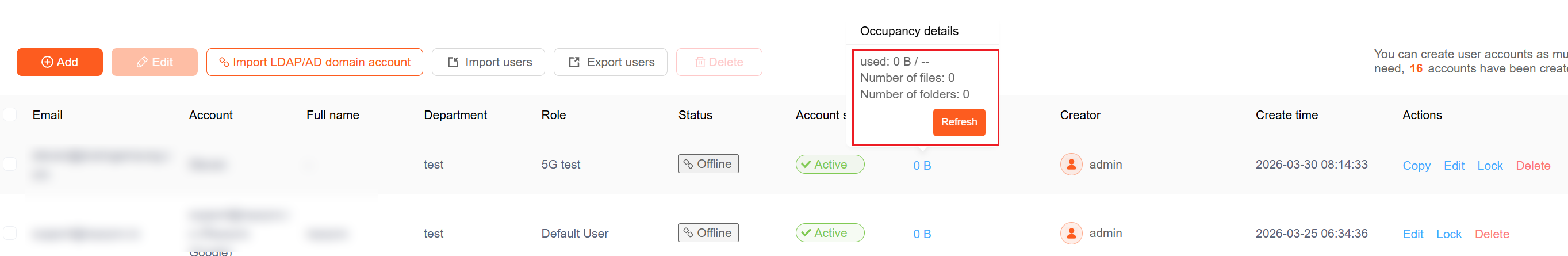Screen dimensions: 1568x256
Task: Click the Active status badge in the 5G test row
Action: click(829, 165)
